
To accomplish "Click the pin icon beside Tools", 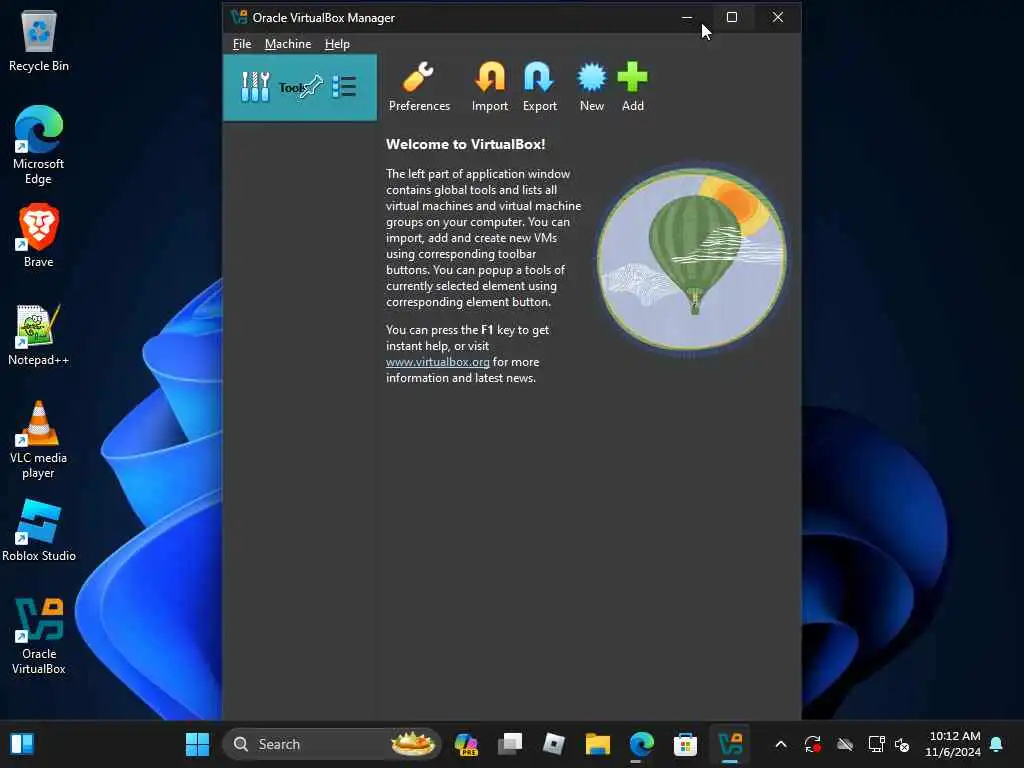I will click(x=312, y=86).
